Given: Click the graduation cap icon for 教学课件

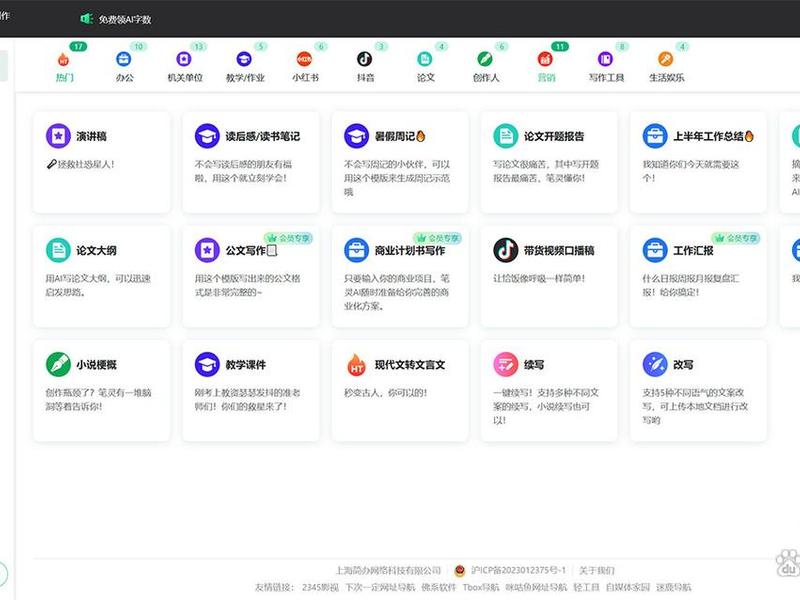Looking at the screenshot, I should coord(207,365).
